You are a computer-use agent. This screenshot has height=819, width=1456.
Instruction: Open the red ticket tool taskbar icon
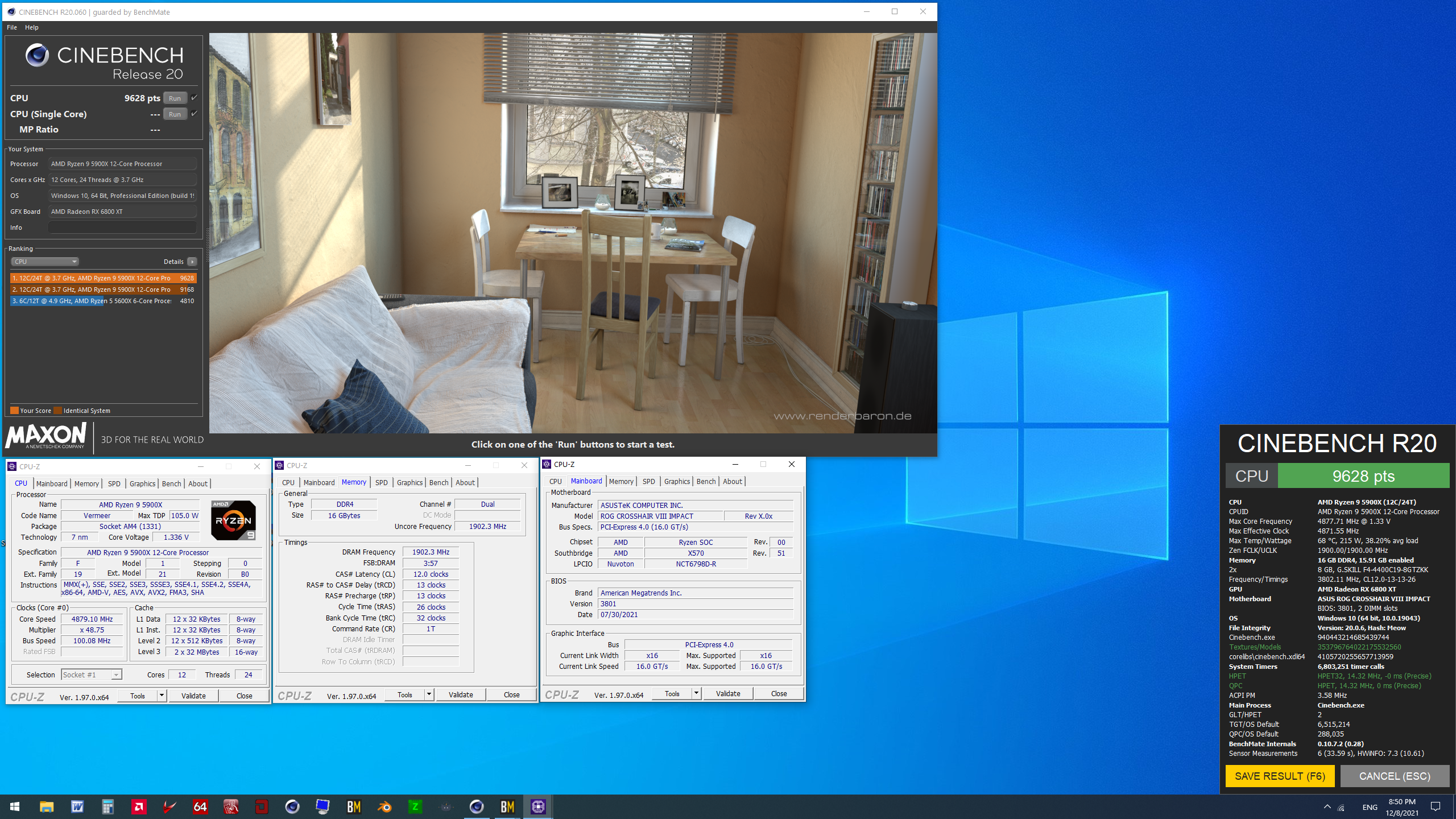click(x=231, y=806)
